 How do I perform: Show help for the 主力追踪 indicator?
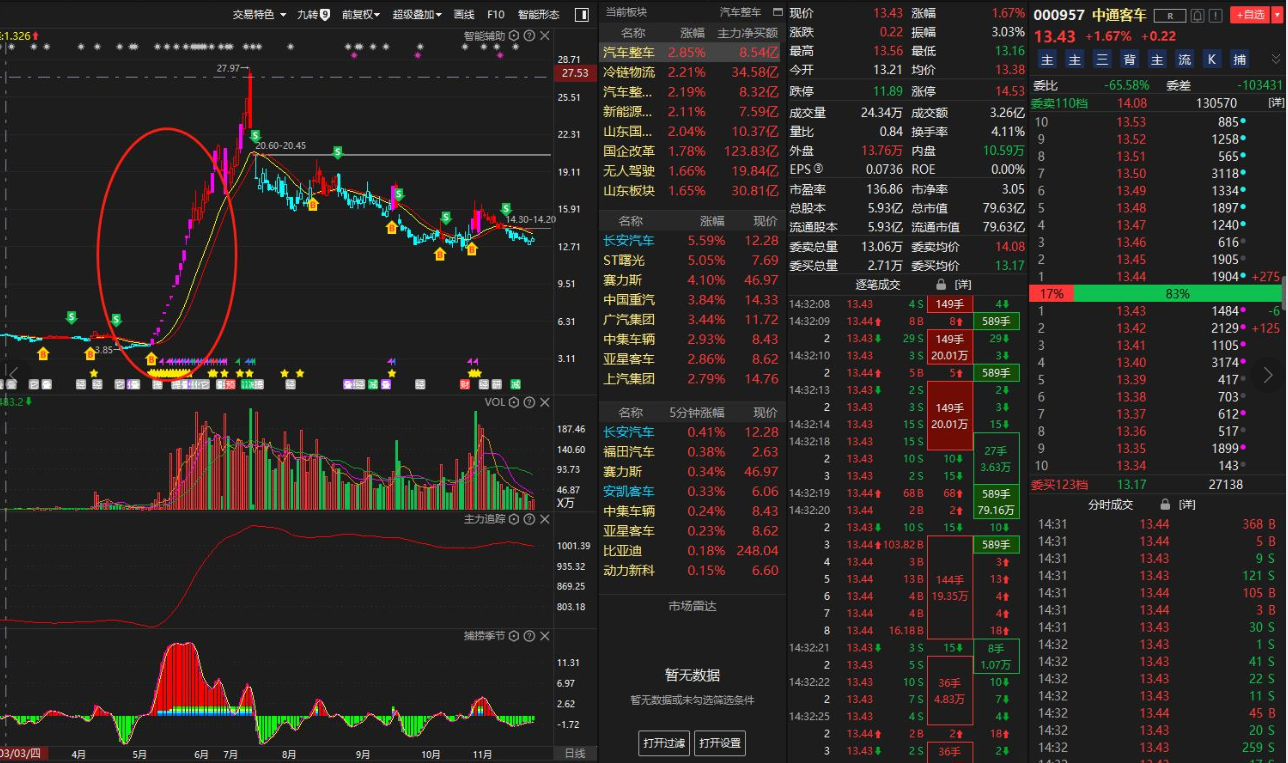[x=529, y=519]
